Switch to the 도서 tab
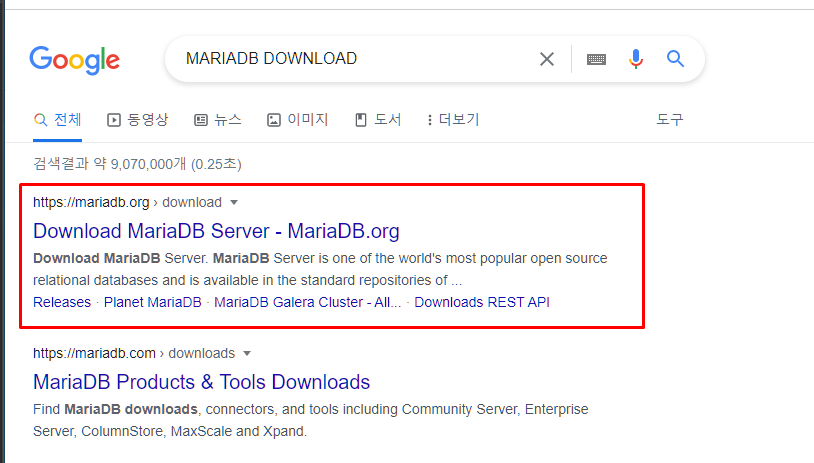 378,120
